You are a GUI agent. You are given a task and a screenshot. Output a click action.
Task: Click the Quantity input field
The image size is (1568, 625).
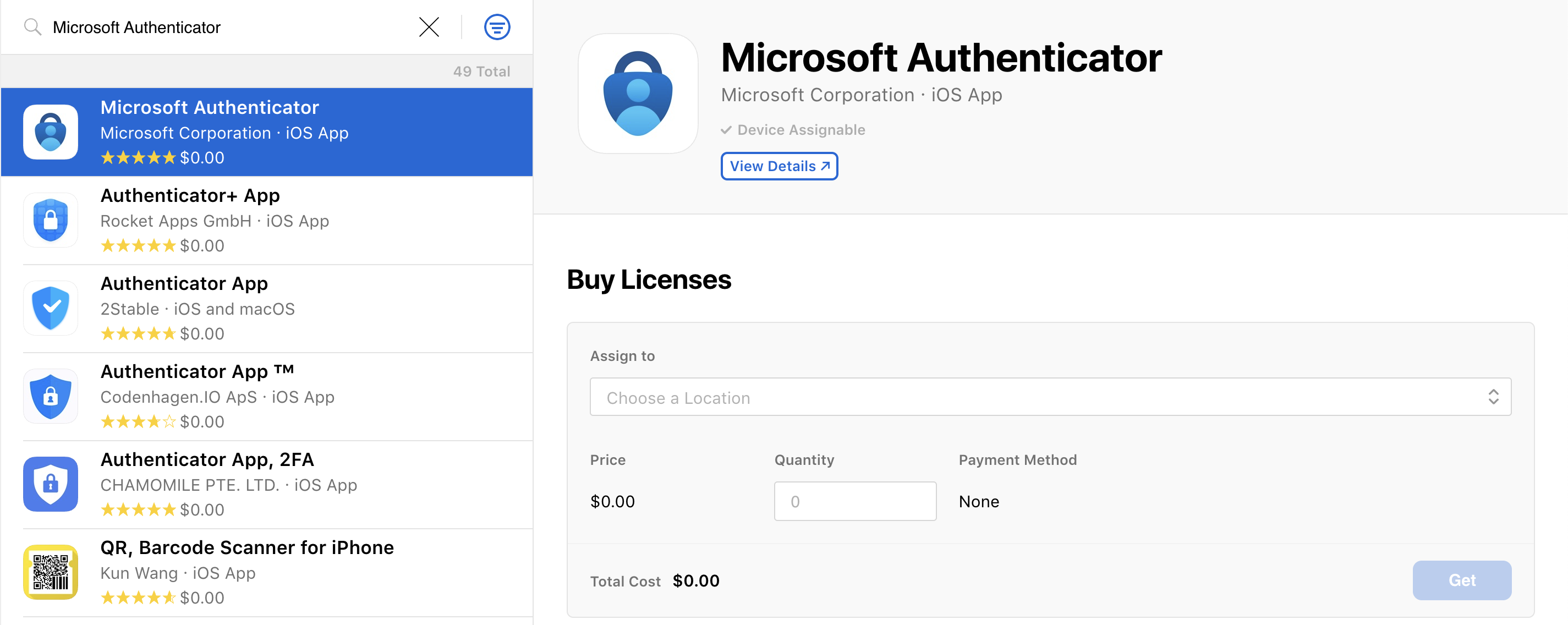pyautogui.click(x=855, y=501)
